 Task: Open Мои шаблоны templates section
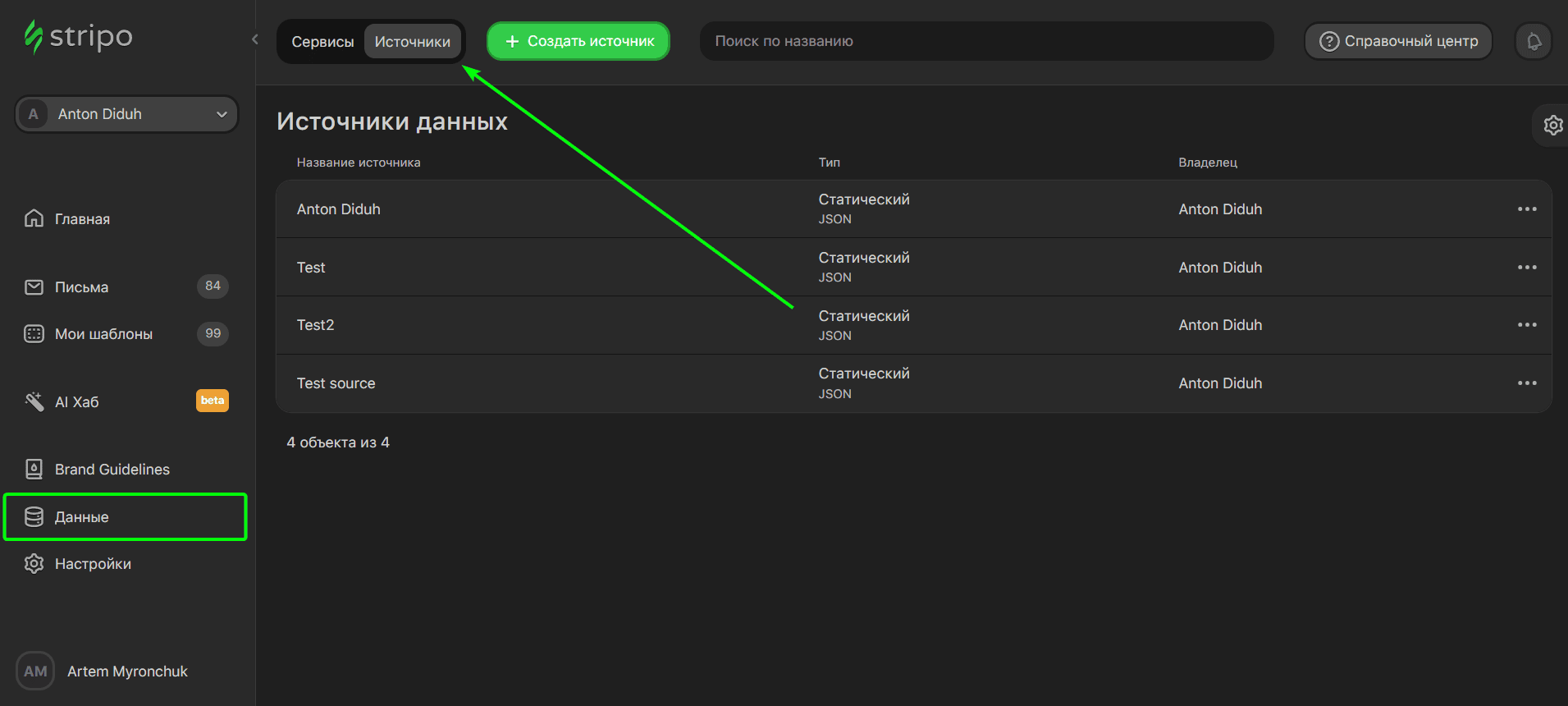tap(103, 334)
